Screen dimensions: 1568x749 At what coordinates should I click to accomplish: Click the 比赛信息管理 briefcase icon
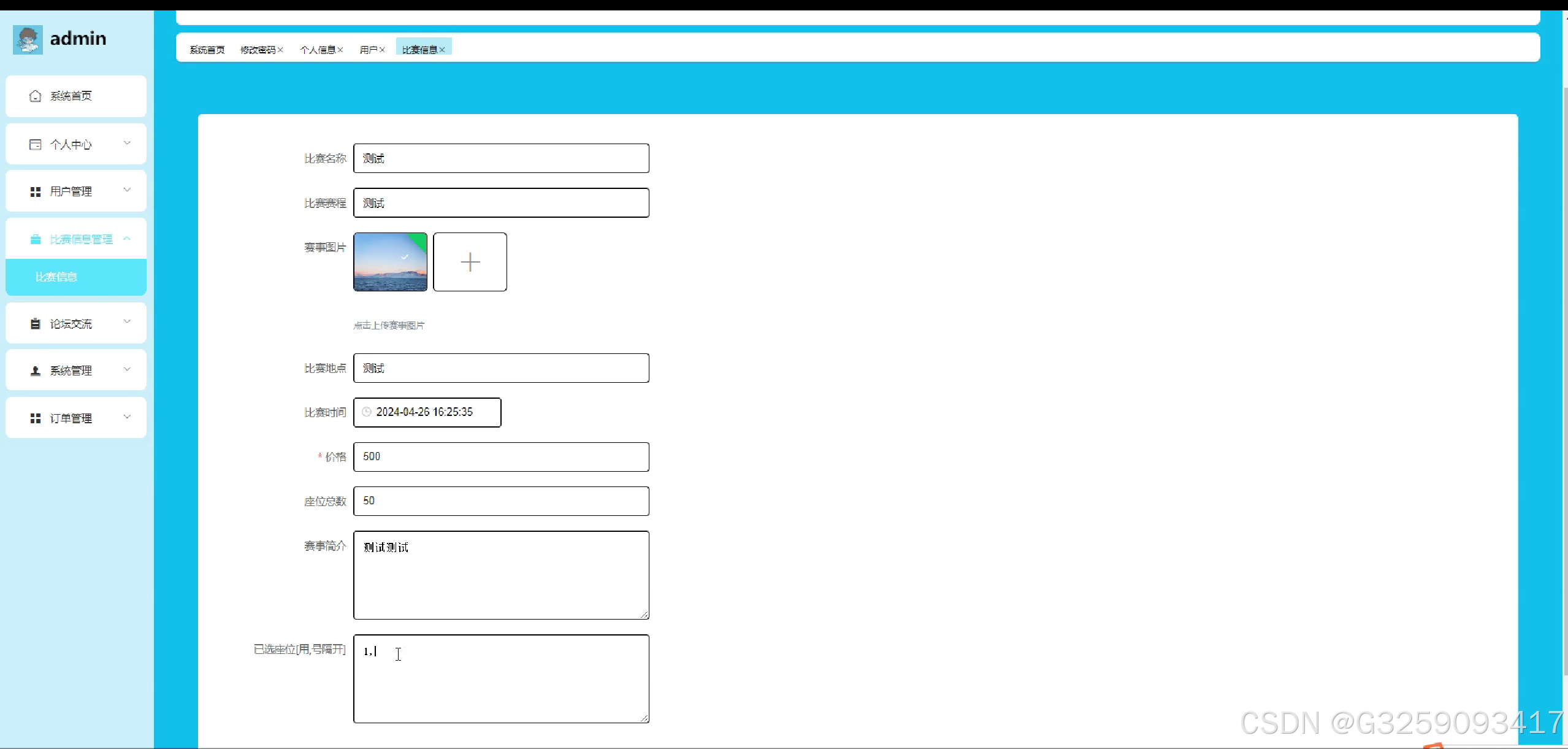[x=36, y=239]
